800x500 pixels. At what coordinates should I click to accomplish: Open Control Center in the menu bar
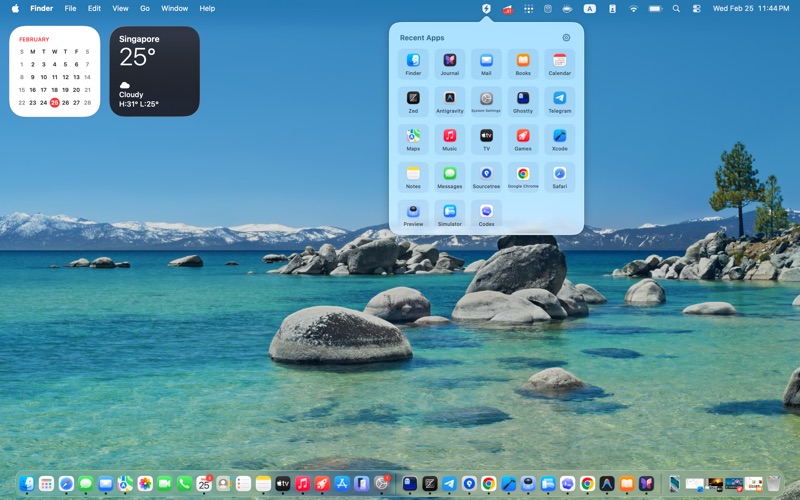point(697,8)
